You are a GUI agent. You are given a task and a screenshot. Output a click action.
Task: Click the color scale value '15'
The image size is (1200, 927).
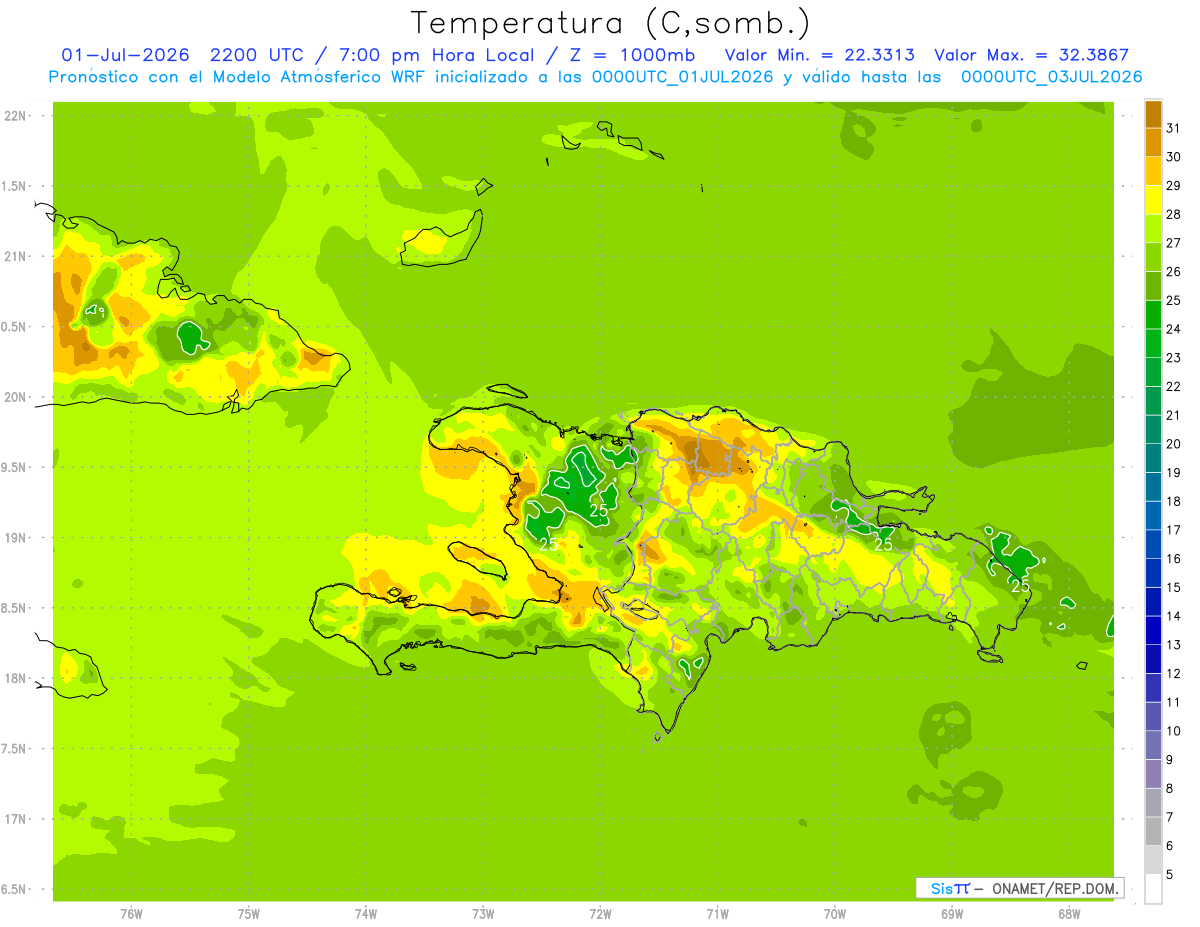(1174, 587)
